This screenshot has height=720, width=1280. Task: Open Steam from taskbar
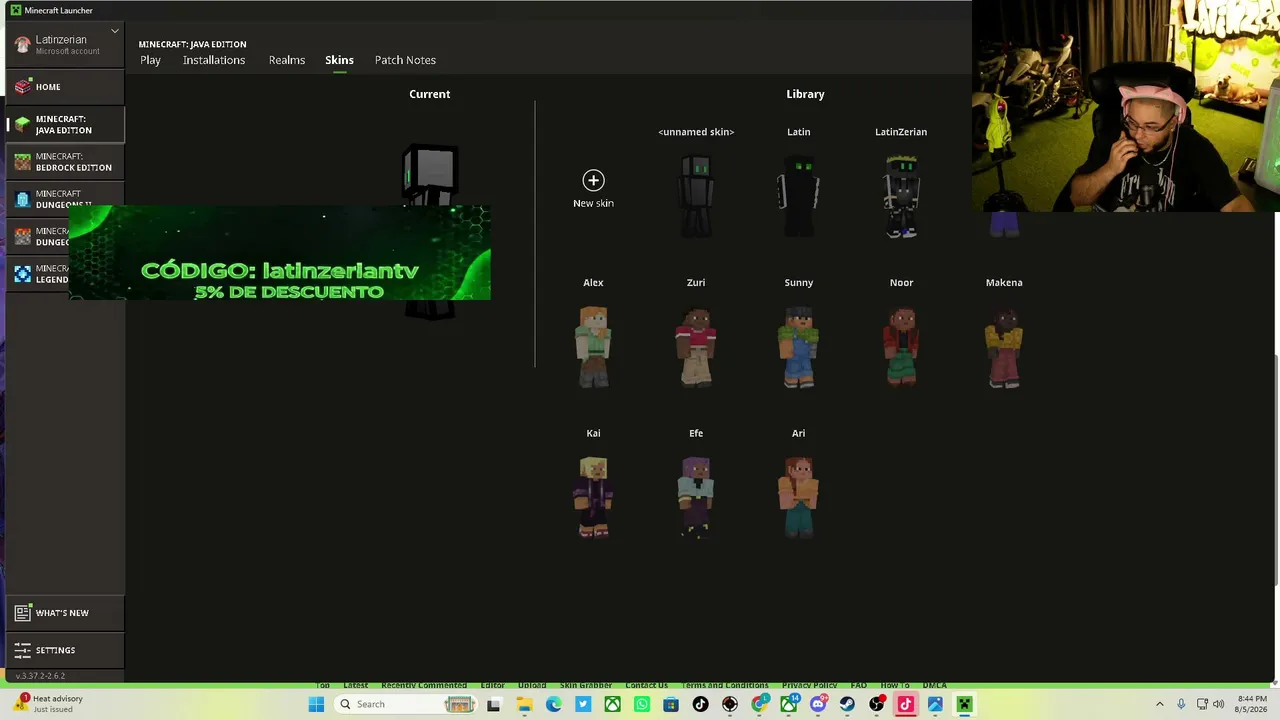click(x=847, y=704)
